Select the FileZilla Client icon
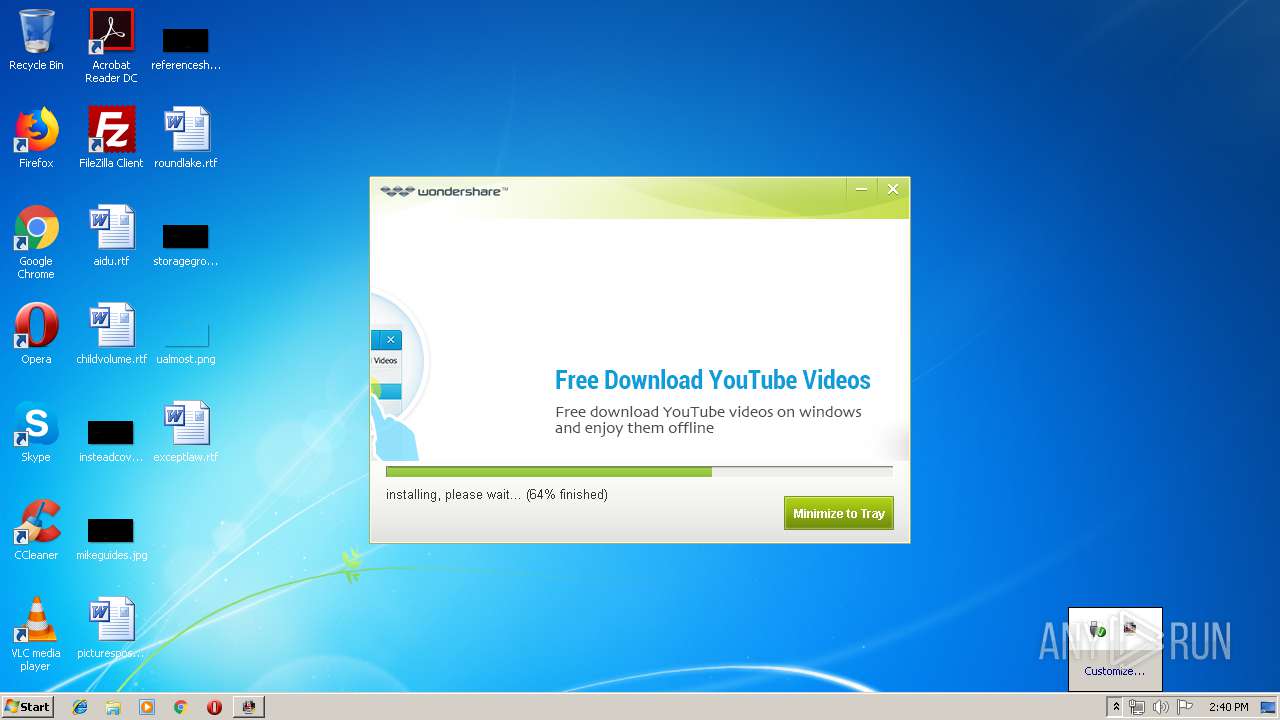This screenshot has width=1280, height=720. point(111,138)
